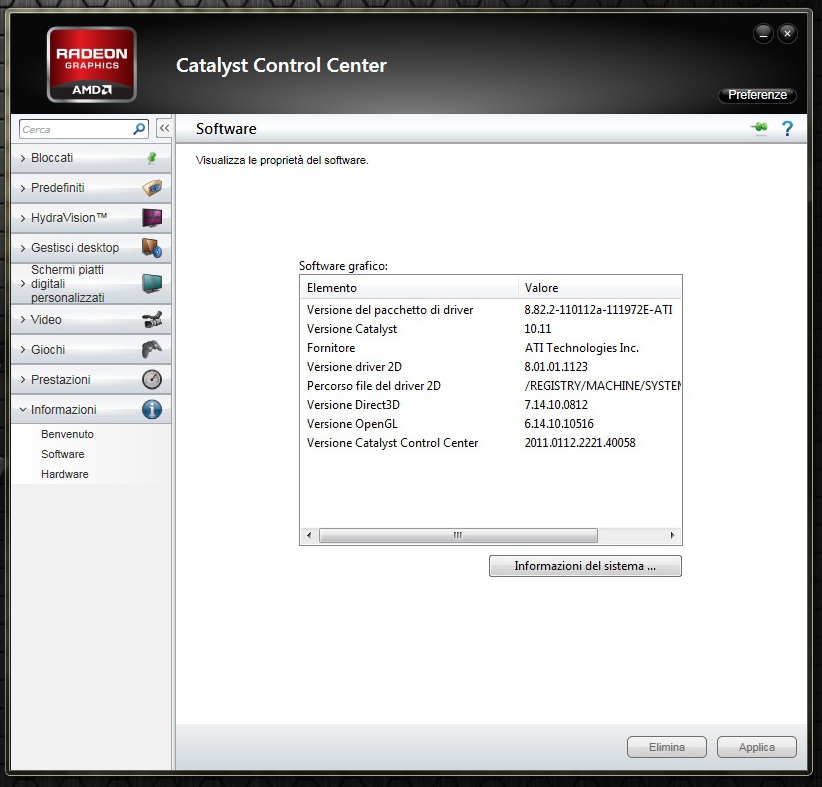
Task: Click the scrollbar left arrow in software table
Action: coord(309,535)
